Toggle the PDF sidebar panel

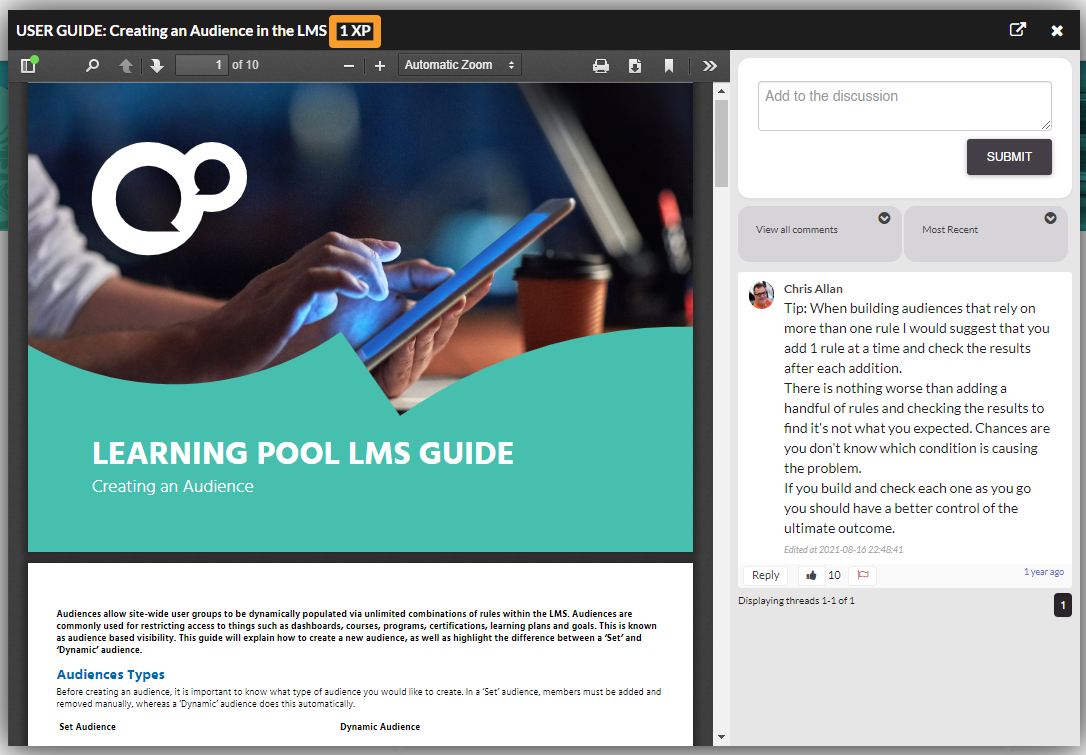tap(27, 66)
